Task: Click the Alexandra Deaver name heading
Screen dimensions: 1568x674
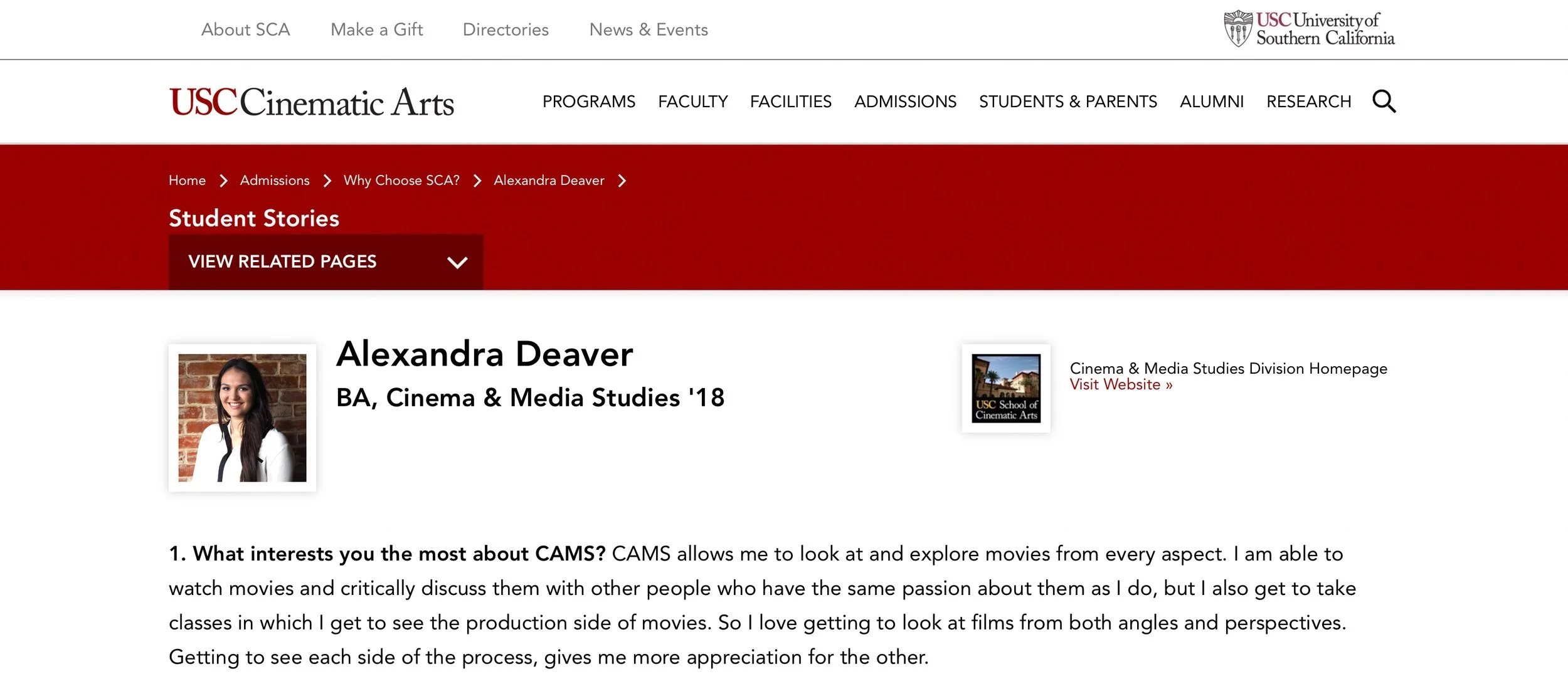Action: click(484, 354)
